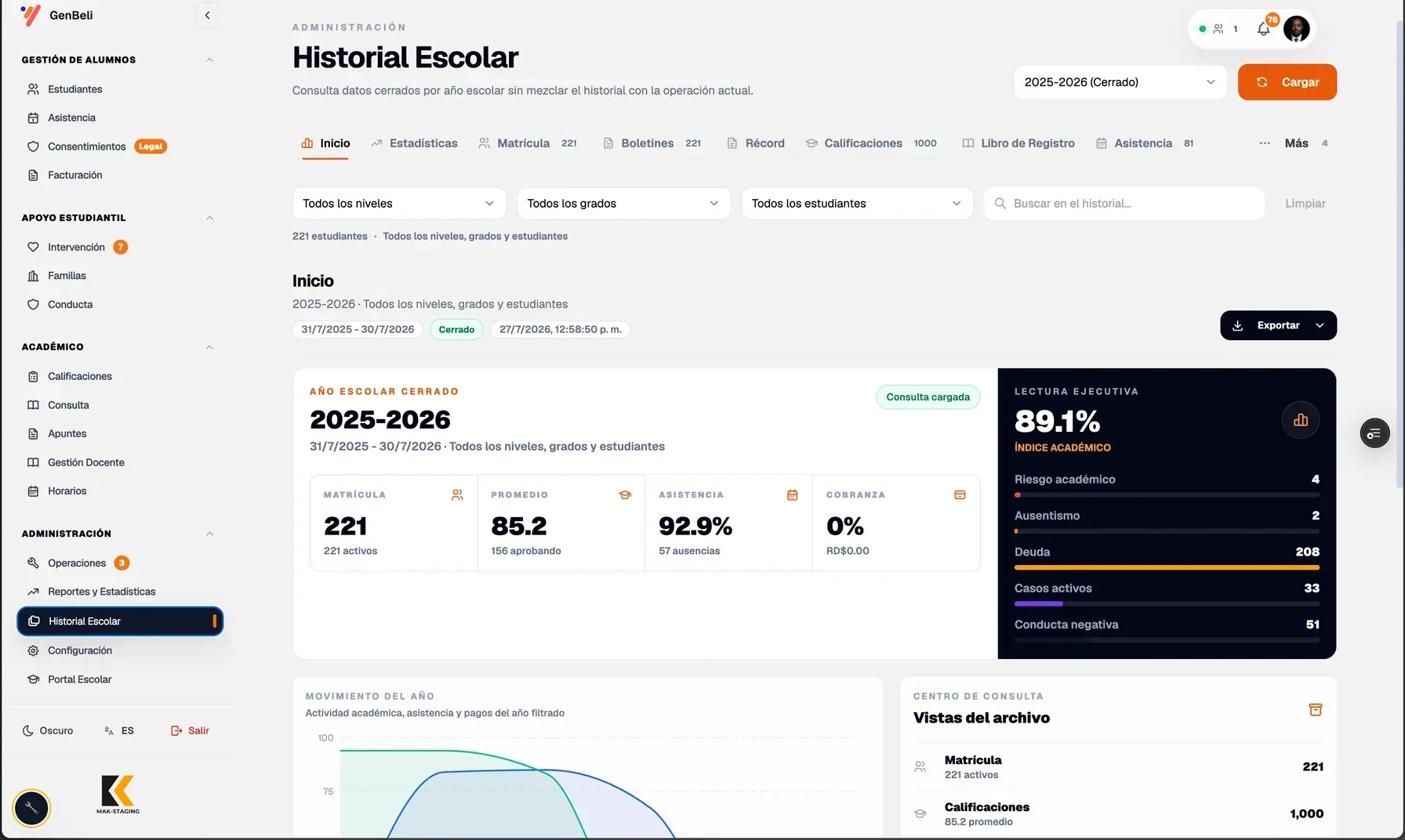The width and height of the screenshot is (1405, 840).
Task: Click the Asistencia card calendar icon
Action: (x=793, y=495)
